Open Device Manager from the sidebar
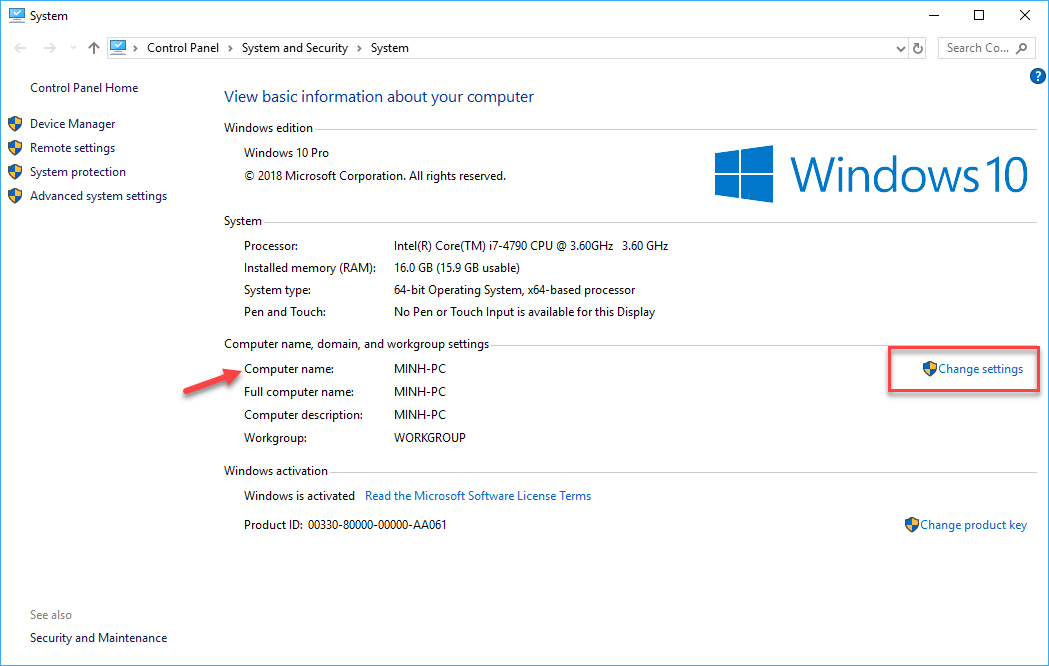Screen dimensions: 1049x666 coord(72,123)
